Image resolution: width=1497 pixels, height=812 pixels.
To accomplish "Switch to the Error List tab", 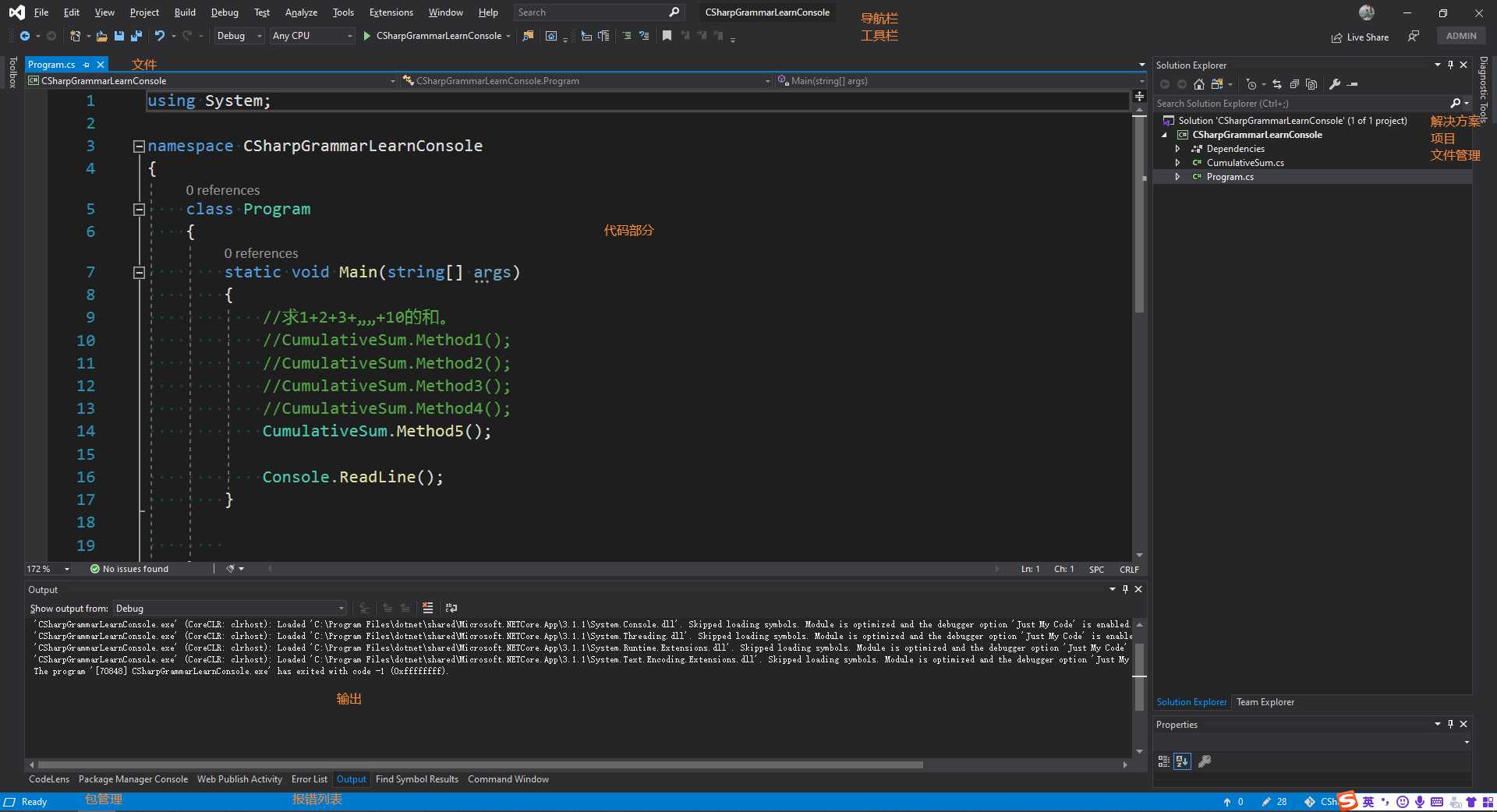I will click(x=309, y=779).
